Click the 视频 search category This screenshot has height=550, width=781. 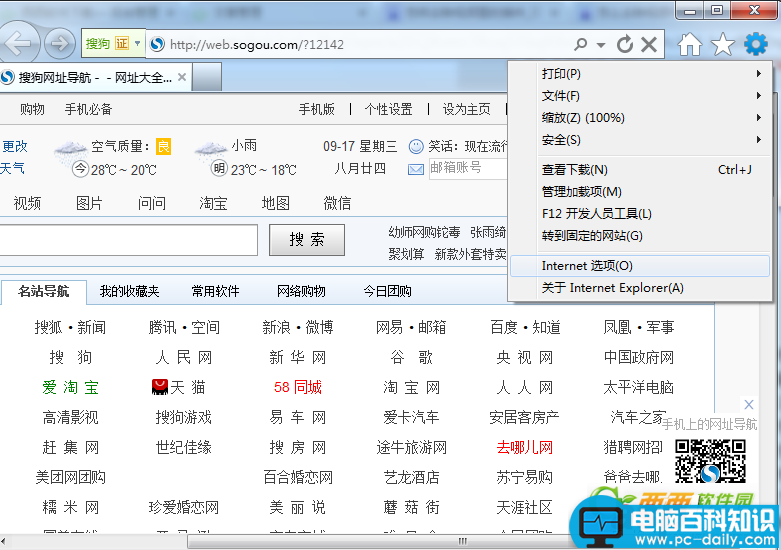coord(27,203)
